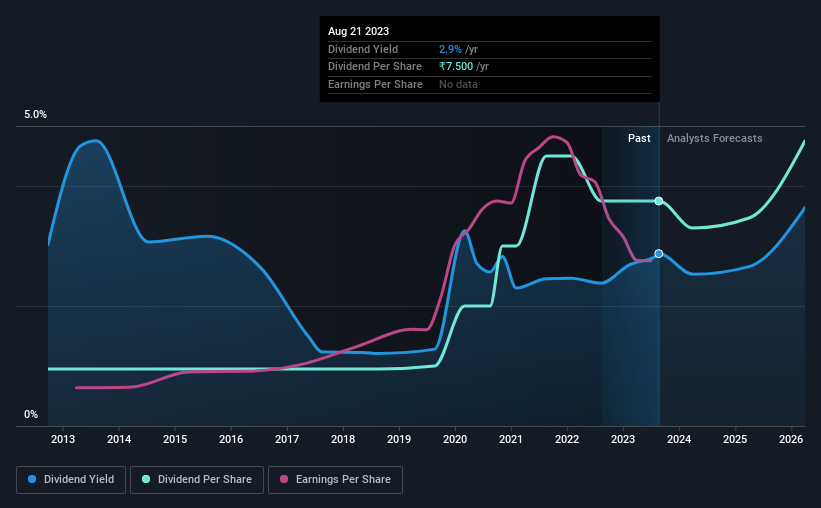Click the No data earnings tooltip text

click(458, 85)
